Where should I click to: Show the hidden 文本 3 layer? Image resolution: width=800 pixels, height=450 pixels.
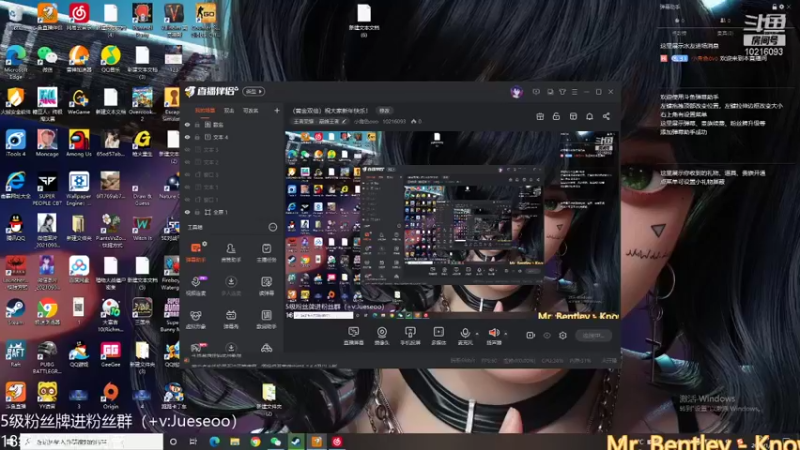(x=187, y=149)
